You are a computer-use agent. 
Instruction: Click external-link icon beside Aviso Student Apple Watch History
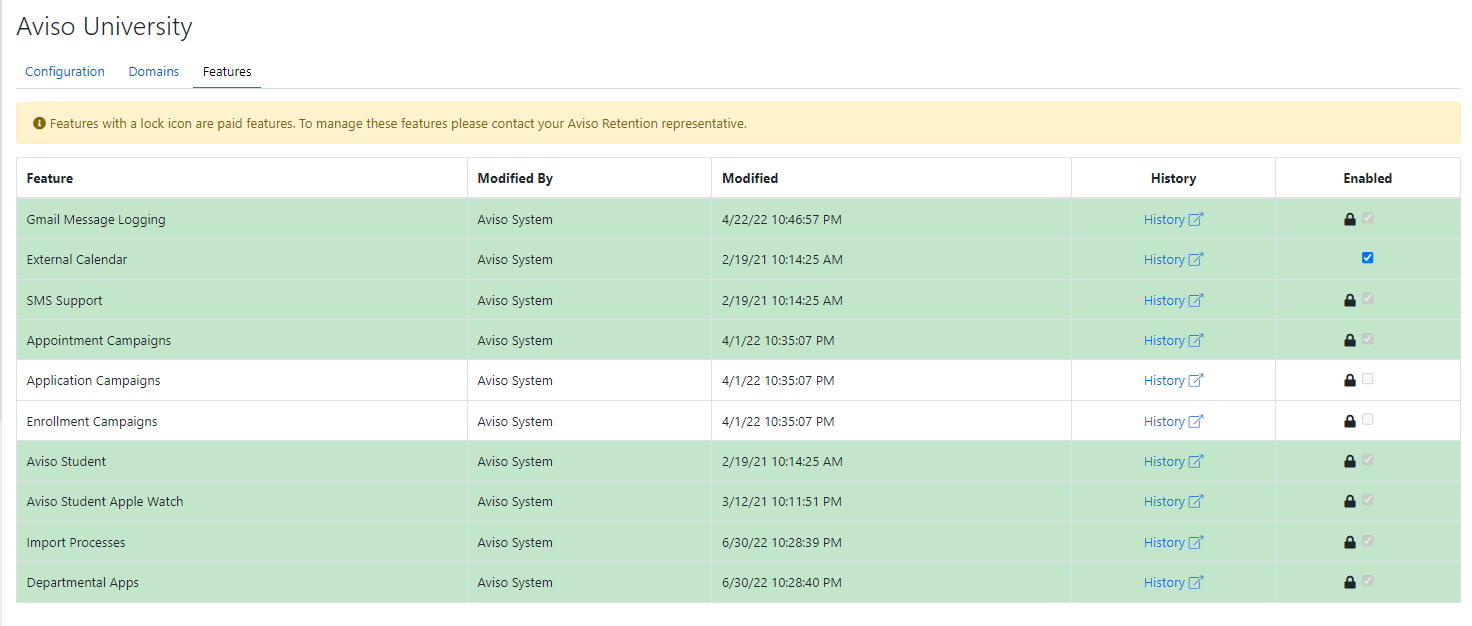point(1196,501)
